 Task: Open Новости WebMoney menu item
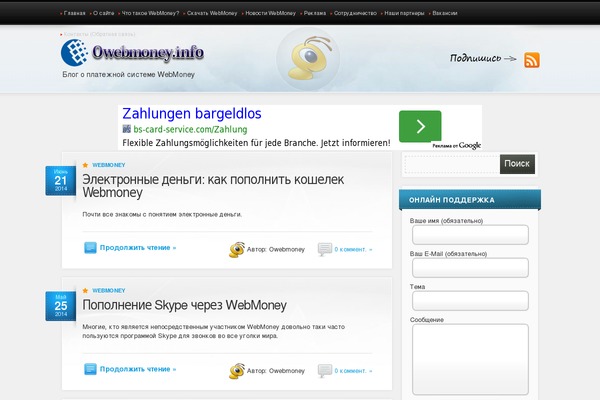pos(271,13)
